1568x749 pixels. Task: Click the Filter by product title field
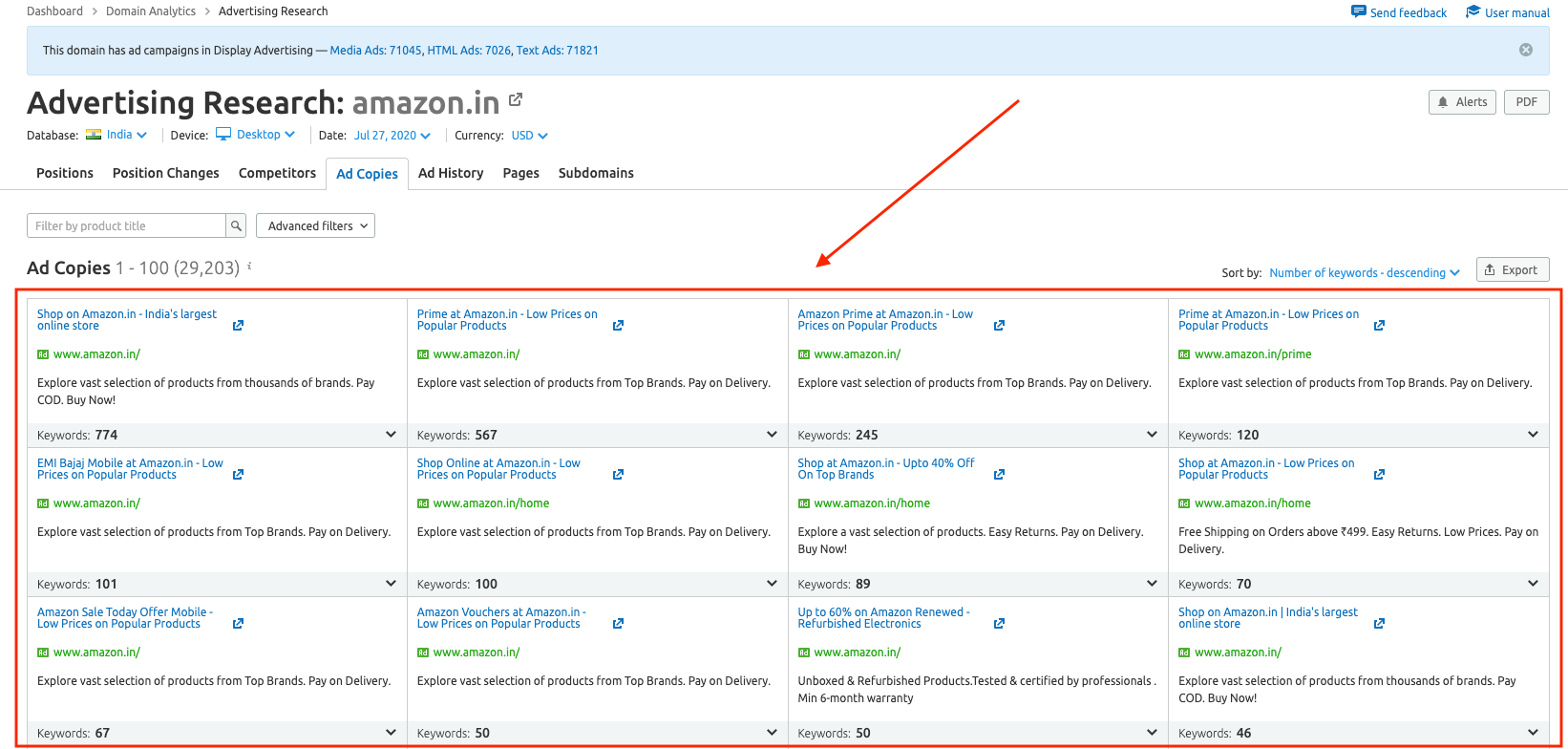point(126,225)
